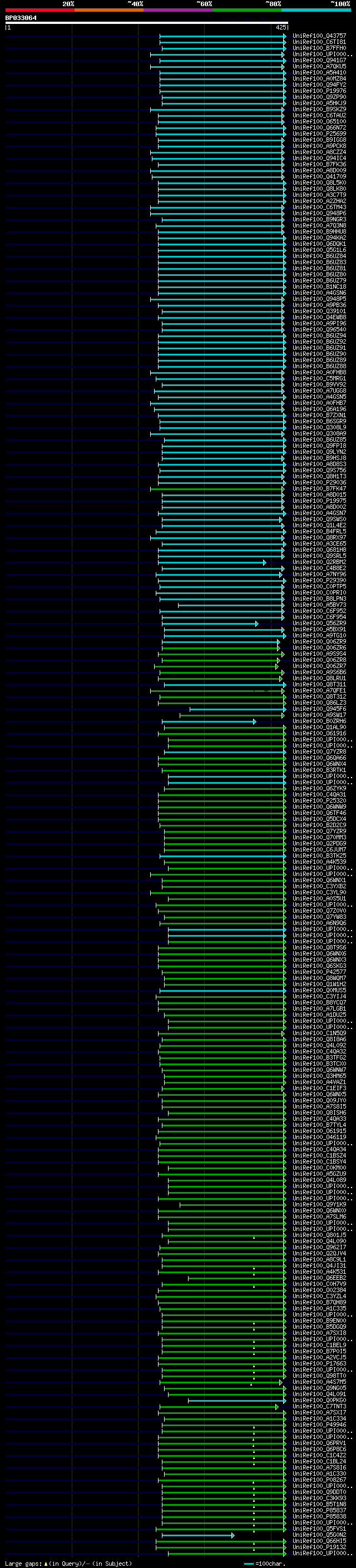Open the UniRef100_B9HHU8 hit link
356x1568 pixels.
(x=319, y=232)
